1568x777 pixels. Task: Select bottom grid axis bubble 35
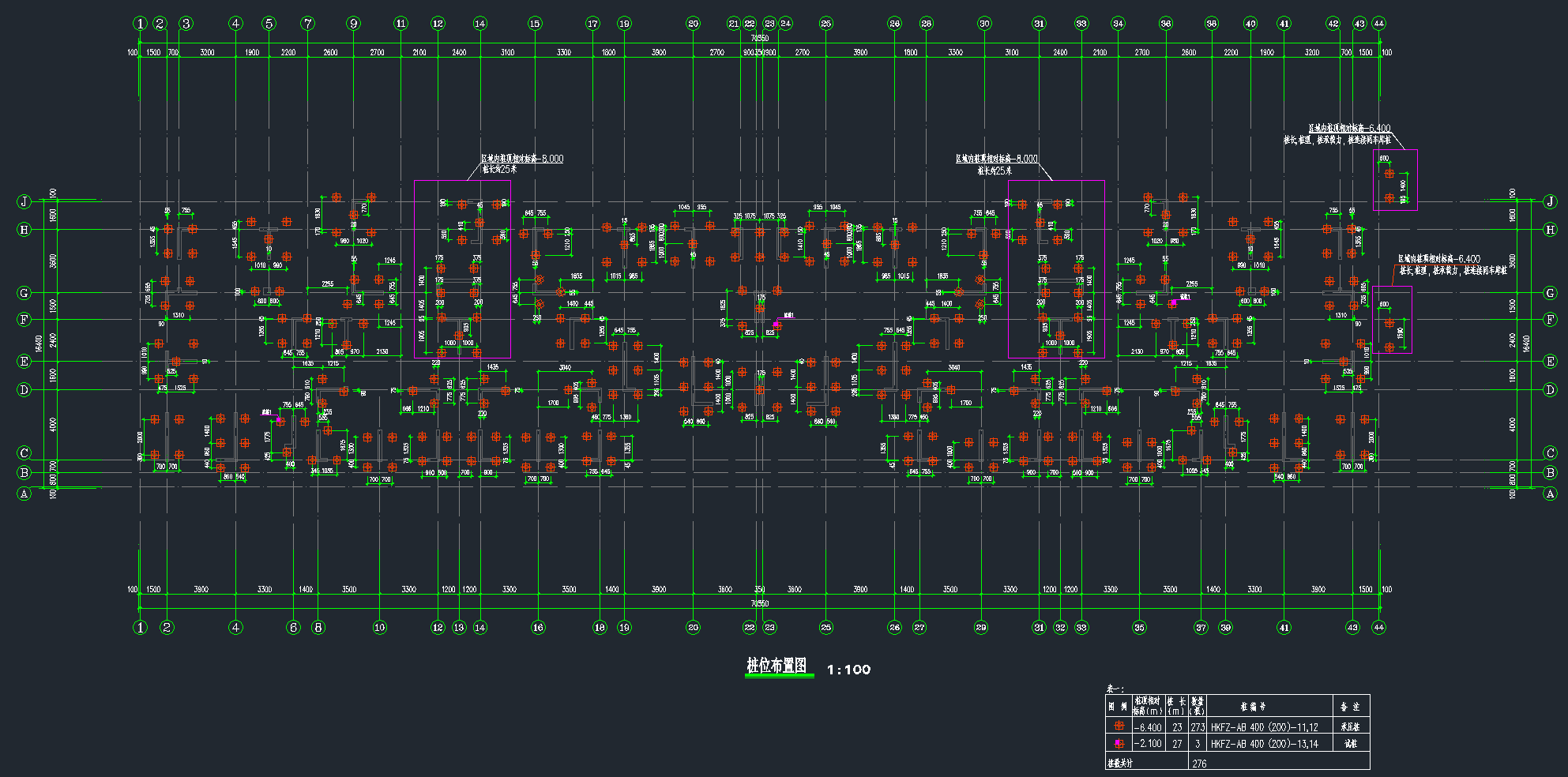(x=1140, y=628)
